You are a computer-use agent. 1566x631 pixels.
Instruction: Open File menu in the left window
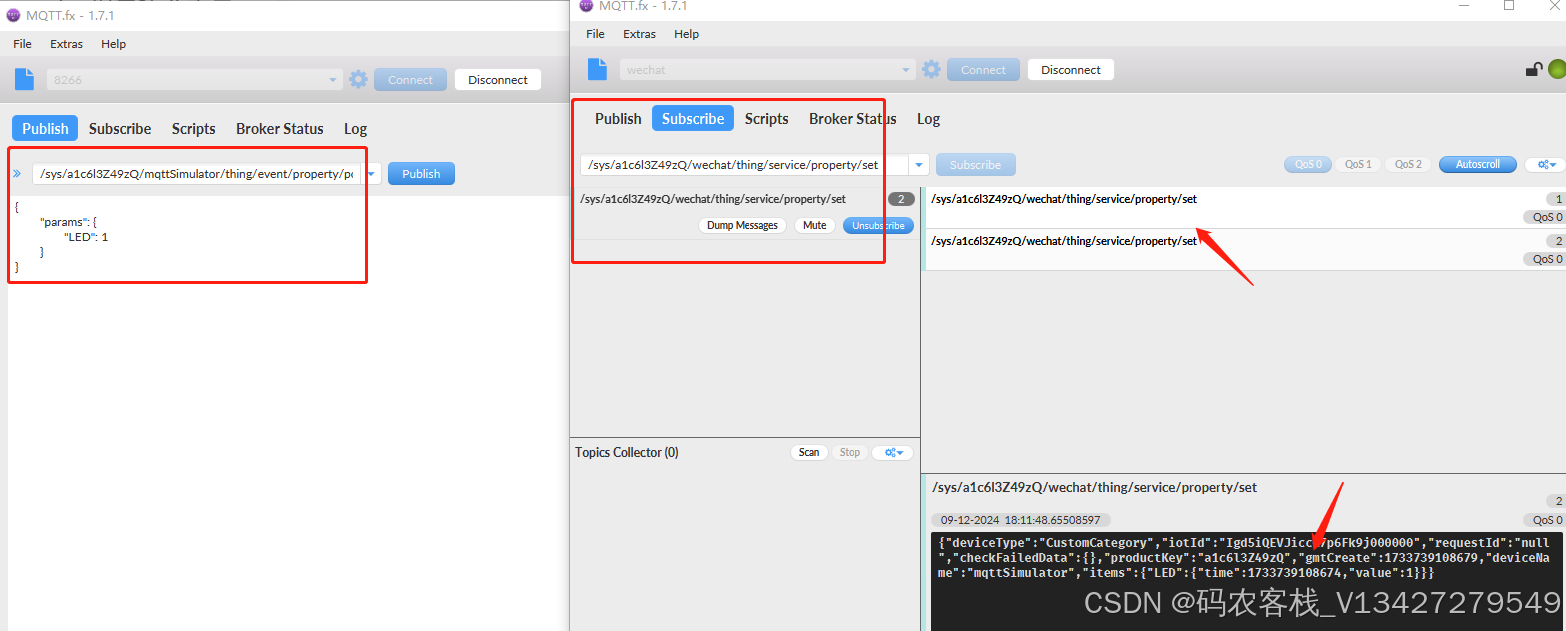coord(22,44)
